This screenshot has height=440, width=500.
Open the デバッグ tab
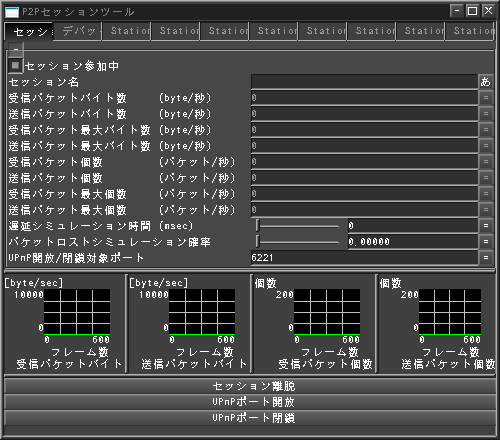78,31
